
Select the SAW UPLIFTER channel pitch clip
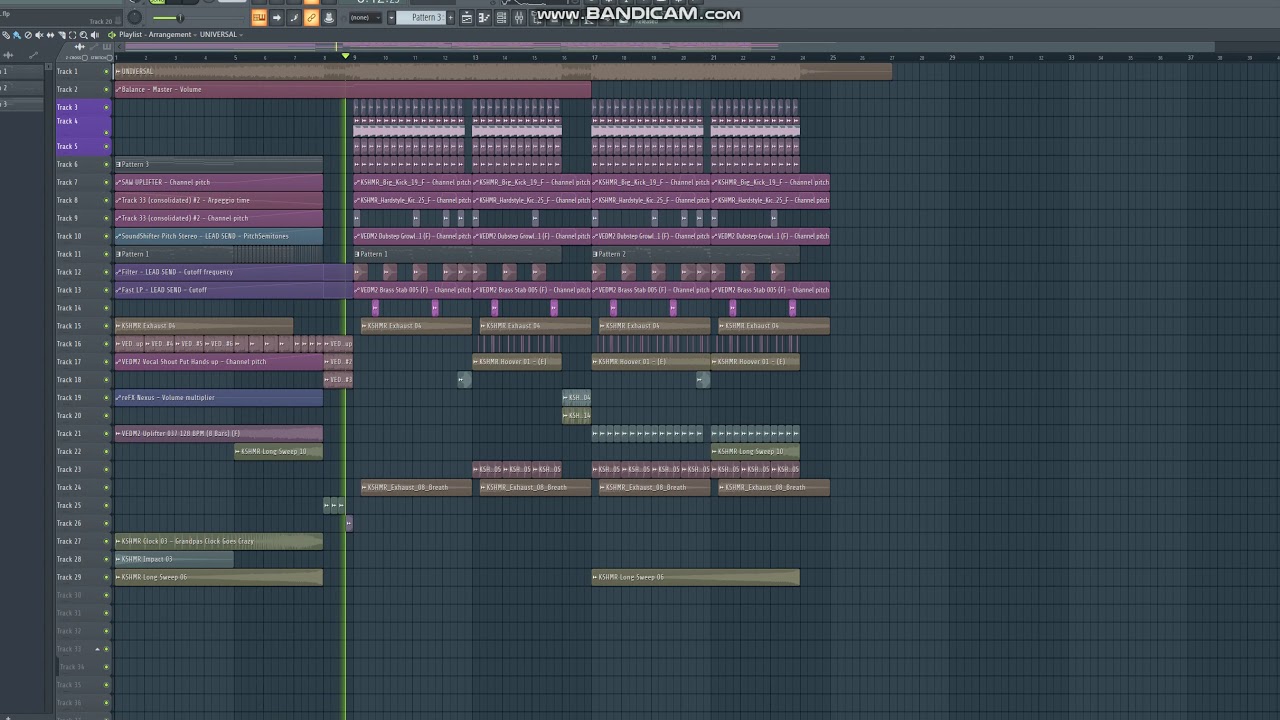pos(218,183)
